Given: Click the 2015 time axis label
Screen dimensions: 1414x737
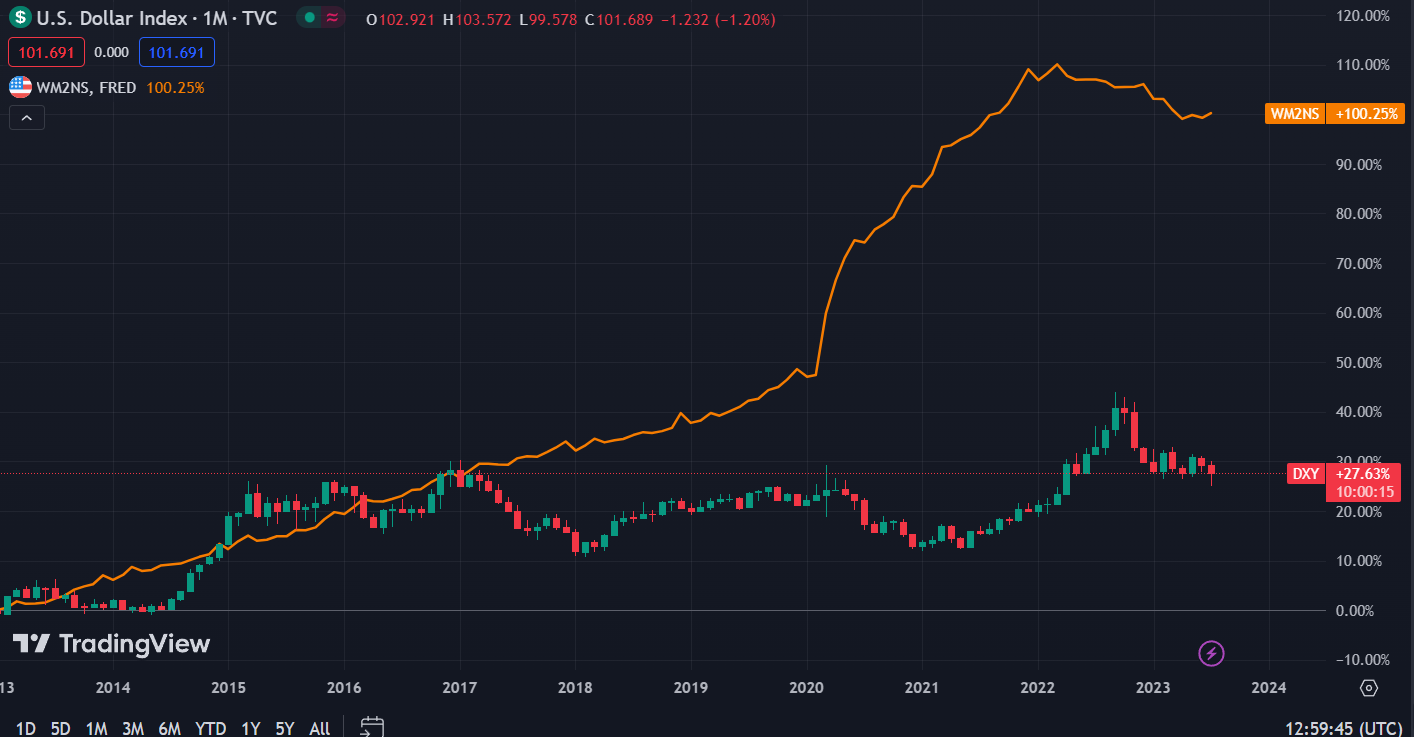Looking at the screenshot, I should pos(228,688).
